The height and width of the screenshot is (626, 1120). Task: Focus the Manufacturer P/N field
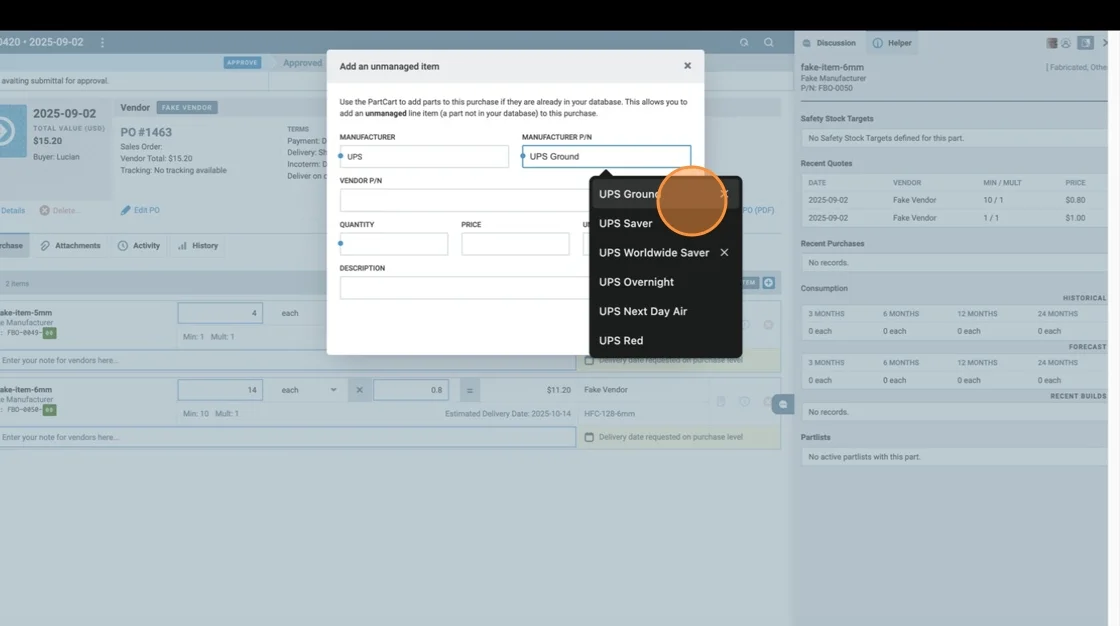[x=606, y=157]
